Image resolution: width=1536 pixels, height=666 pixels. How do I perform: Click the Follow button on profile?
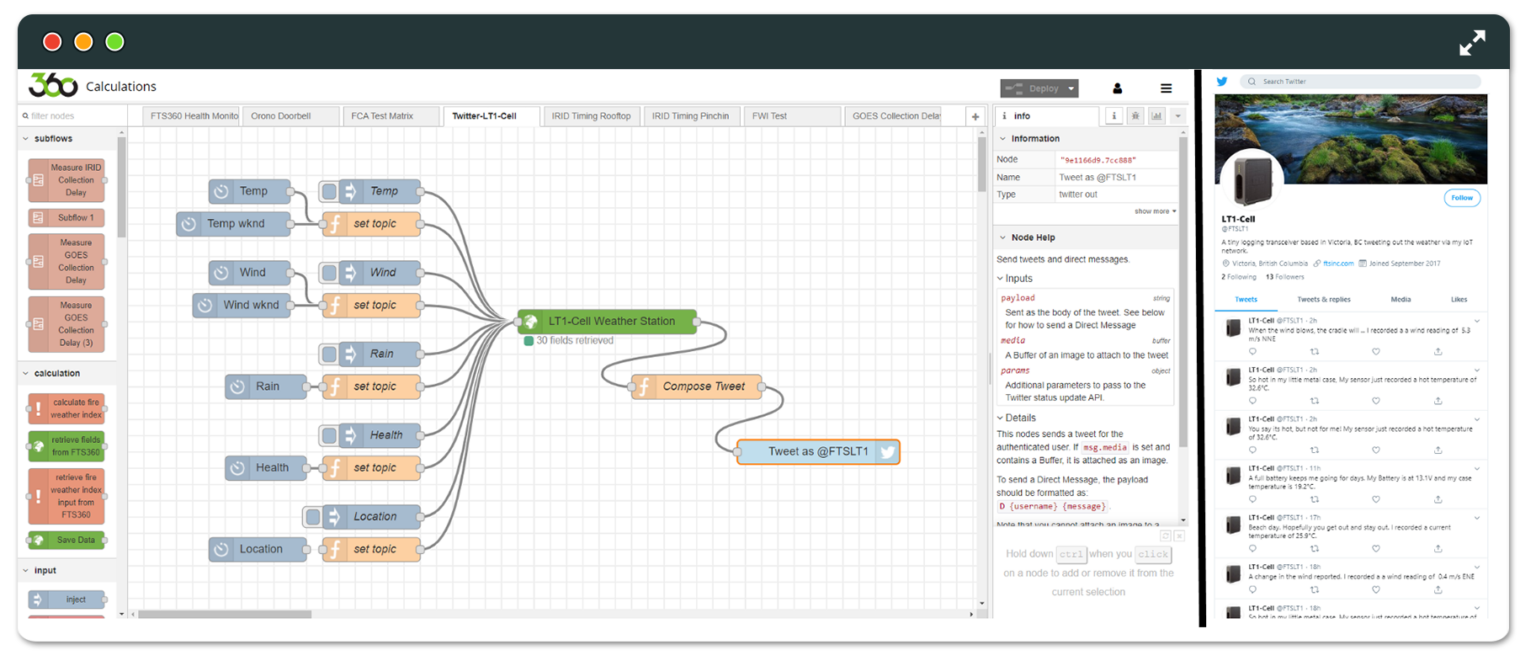[x=1462, y=198]
